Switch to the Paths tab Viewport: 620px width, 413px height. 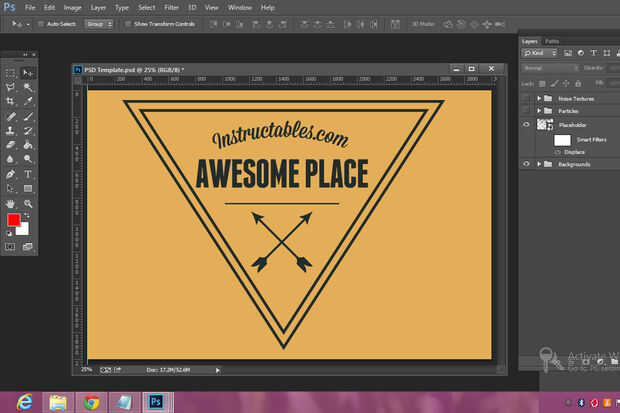pyautogui.click(x=552, y=41)
